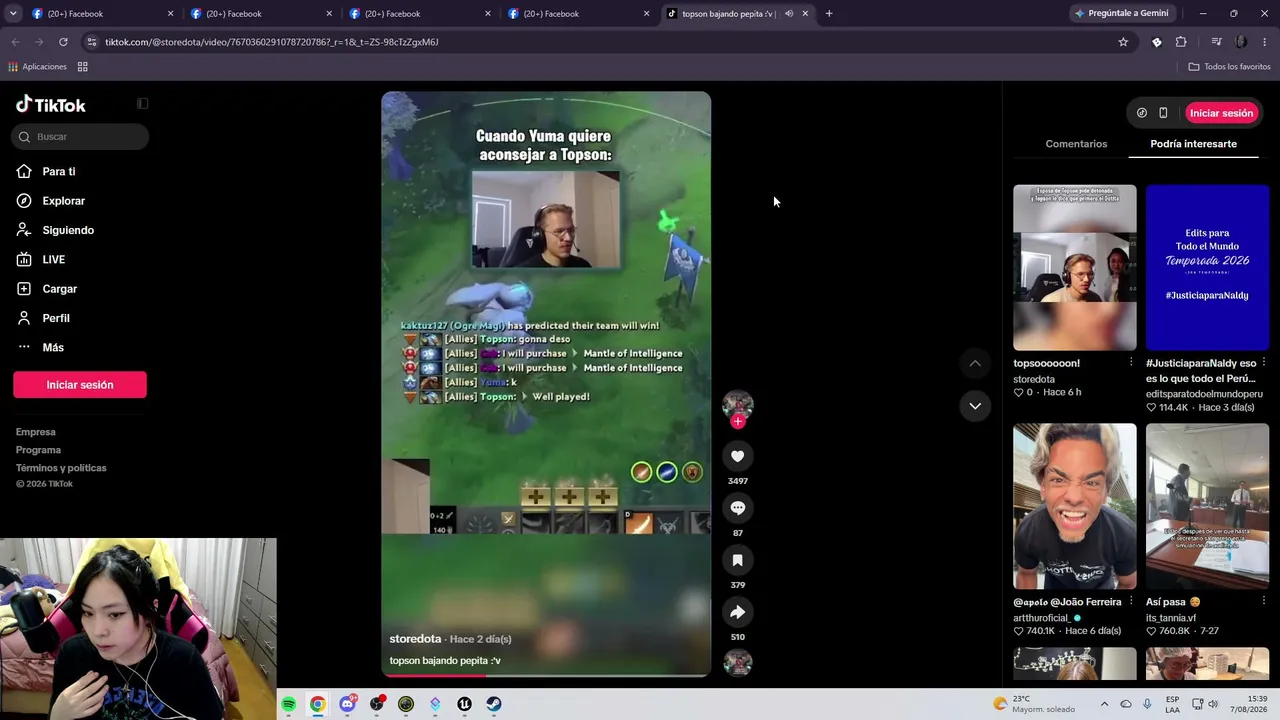Open Chrome profile avatar
The width and height of the screenshot is (1280, 720).
point(1241,42)
